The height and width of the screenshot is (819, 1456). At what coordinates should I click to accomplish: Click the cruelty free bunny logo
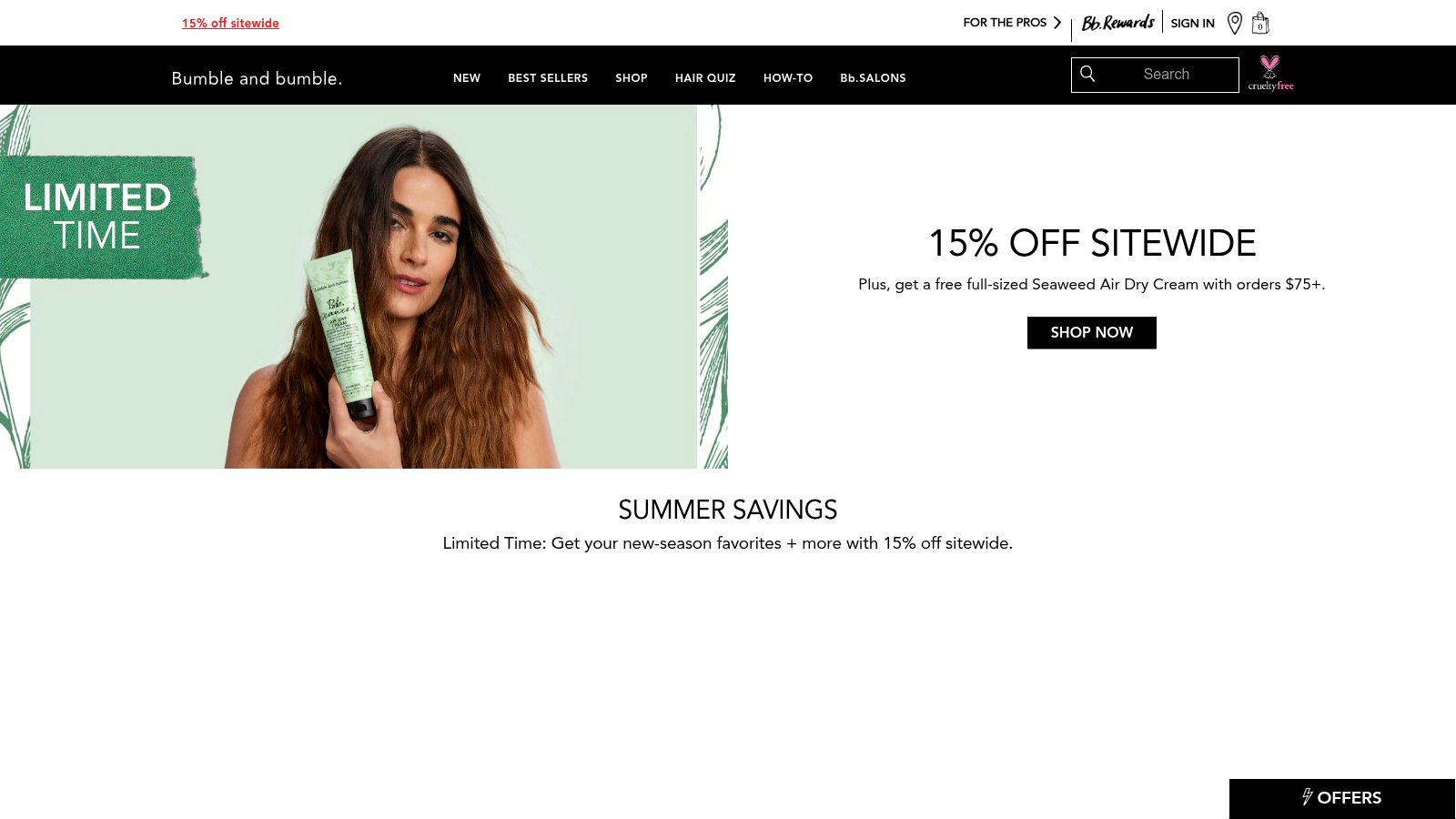1270,73
